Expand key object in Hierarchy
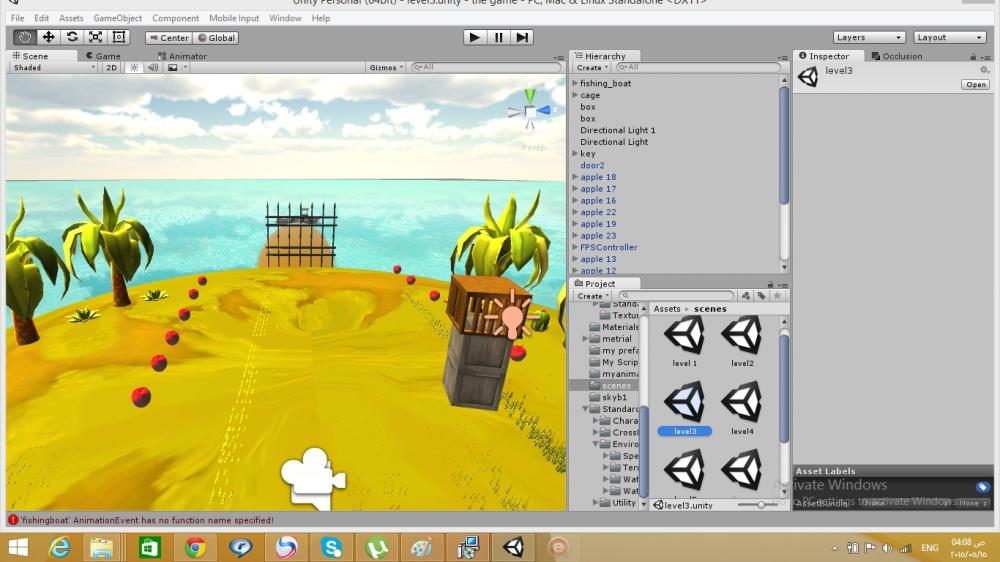The image size is (1000, 562). [x=575, y=154]
